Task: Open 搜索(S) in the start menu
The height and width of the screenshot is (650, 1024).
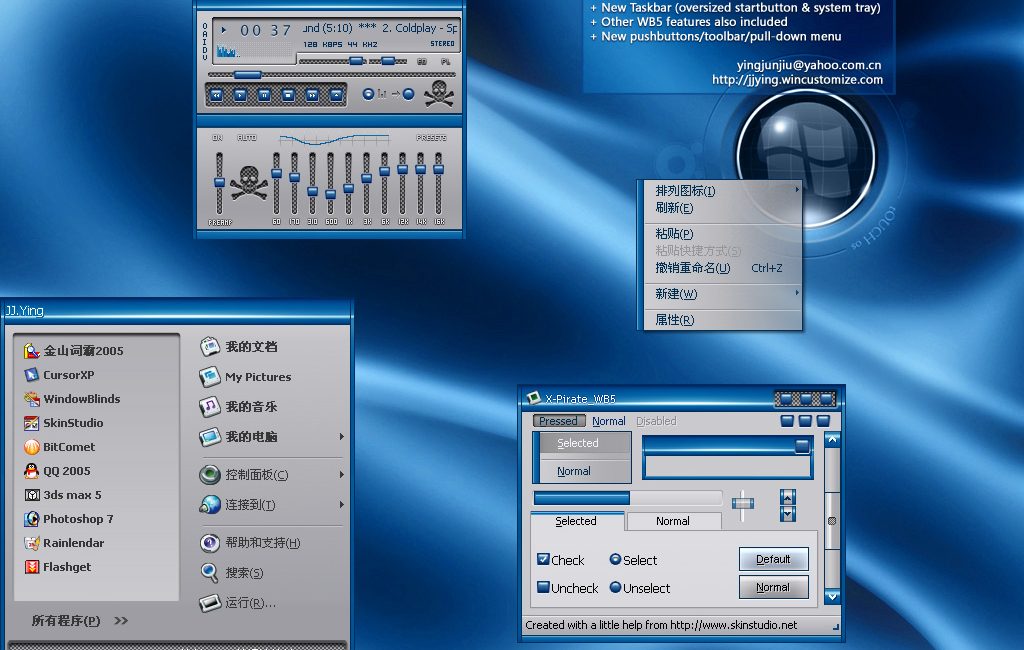Action: tap(231, 572)
